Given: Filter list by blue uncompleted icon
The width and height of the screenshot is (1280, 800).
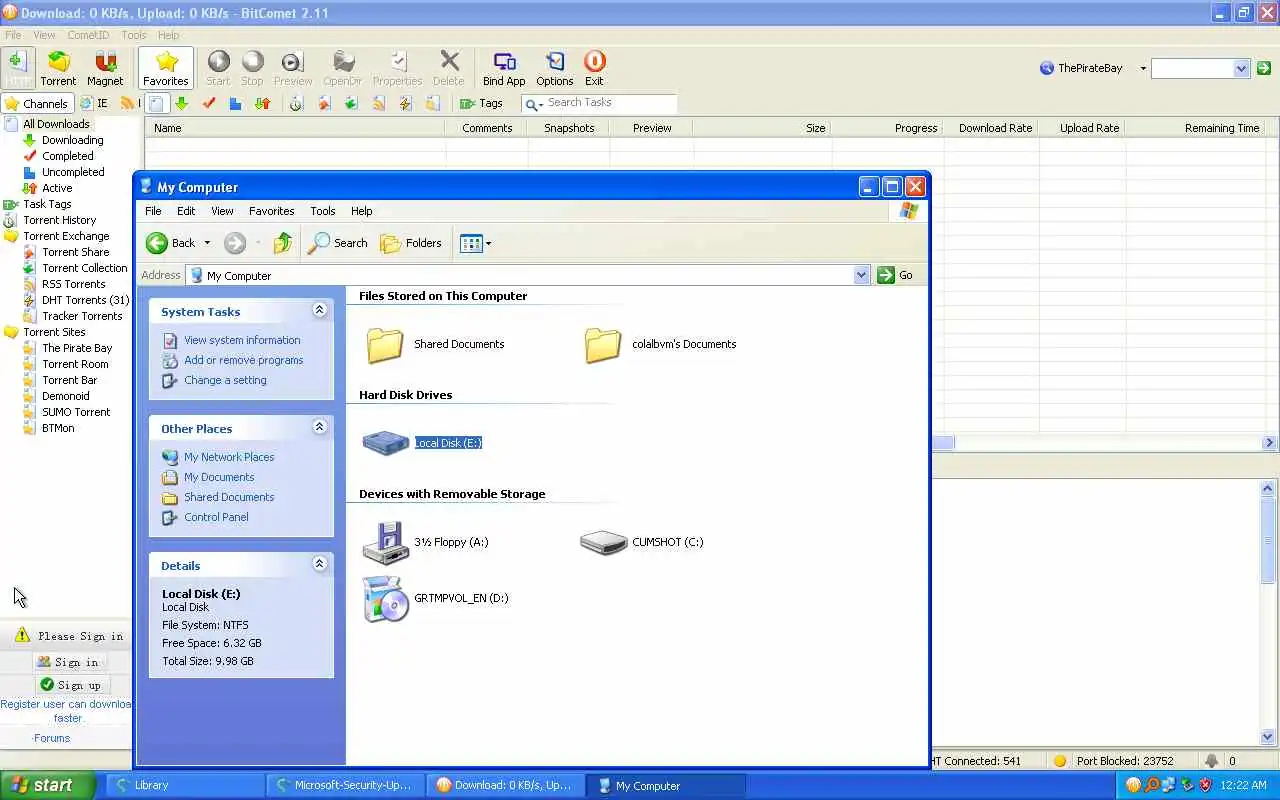Looking at the screenshot, I should [x=235, y=103].
